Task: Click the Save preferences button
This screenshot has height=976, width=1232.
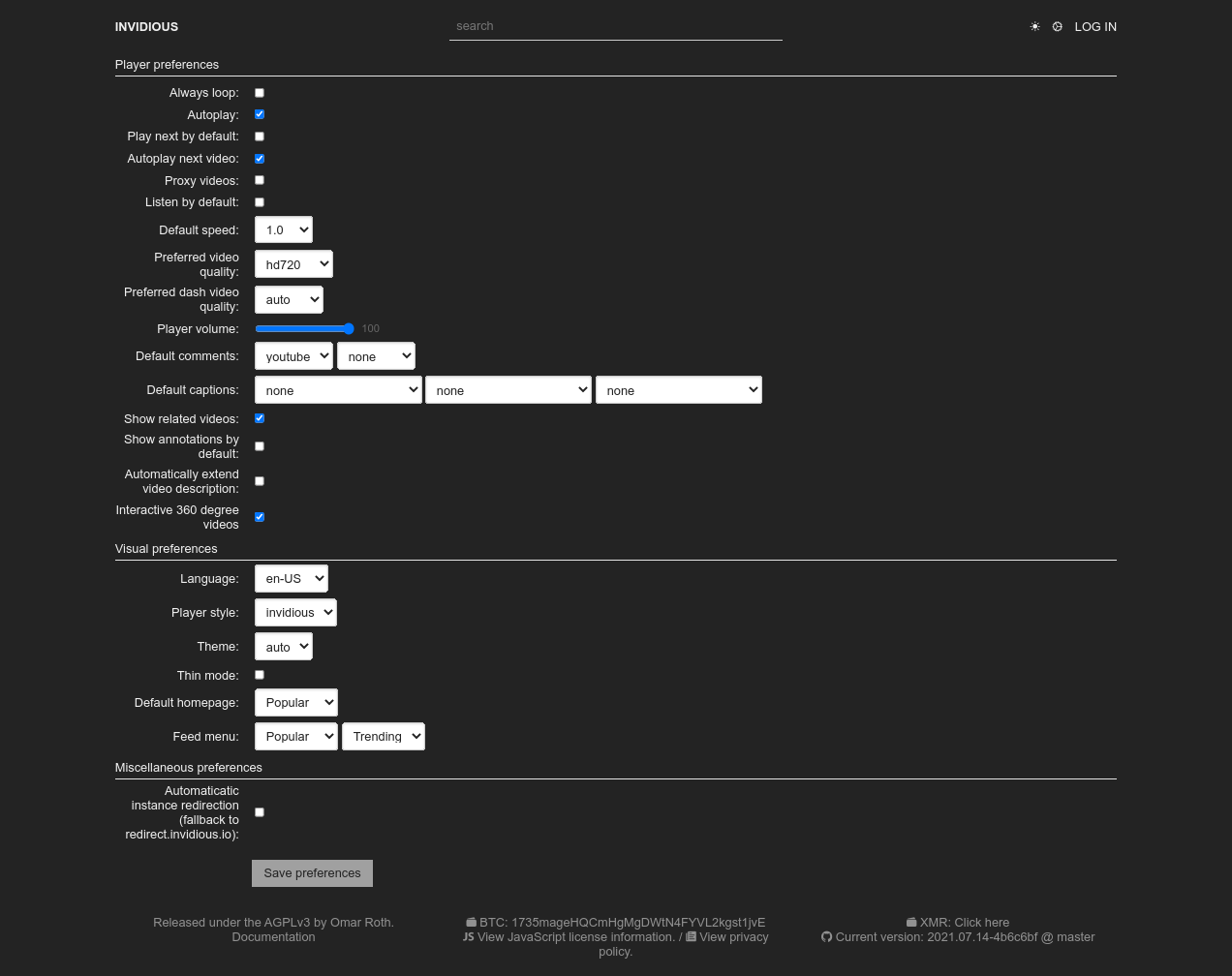Action: [312, 872]
